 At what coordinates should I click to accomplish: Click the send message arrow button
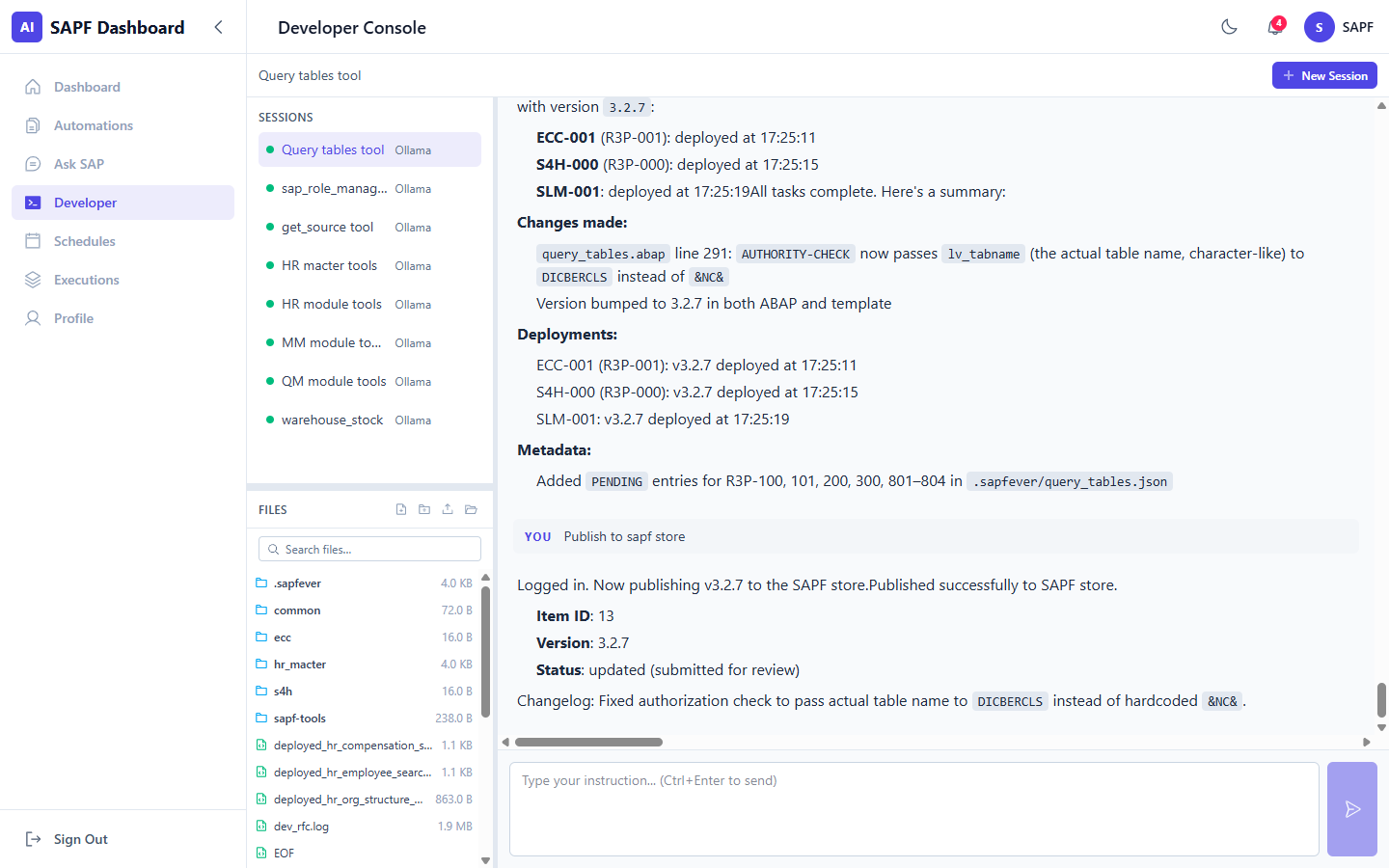(x=1352, y=809)
